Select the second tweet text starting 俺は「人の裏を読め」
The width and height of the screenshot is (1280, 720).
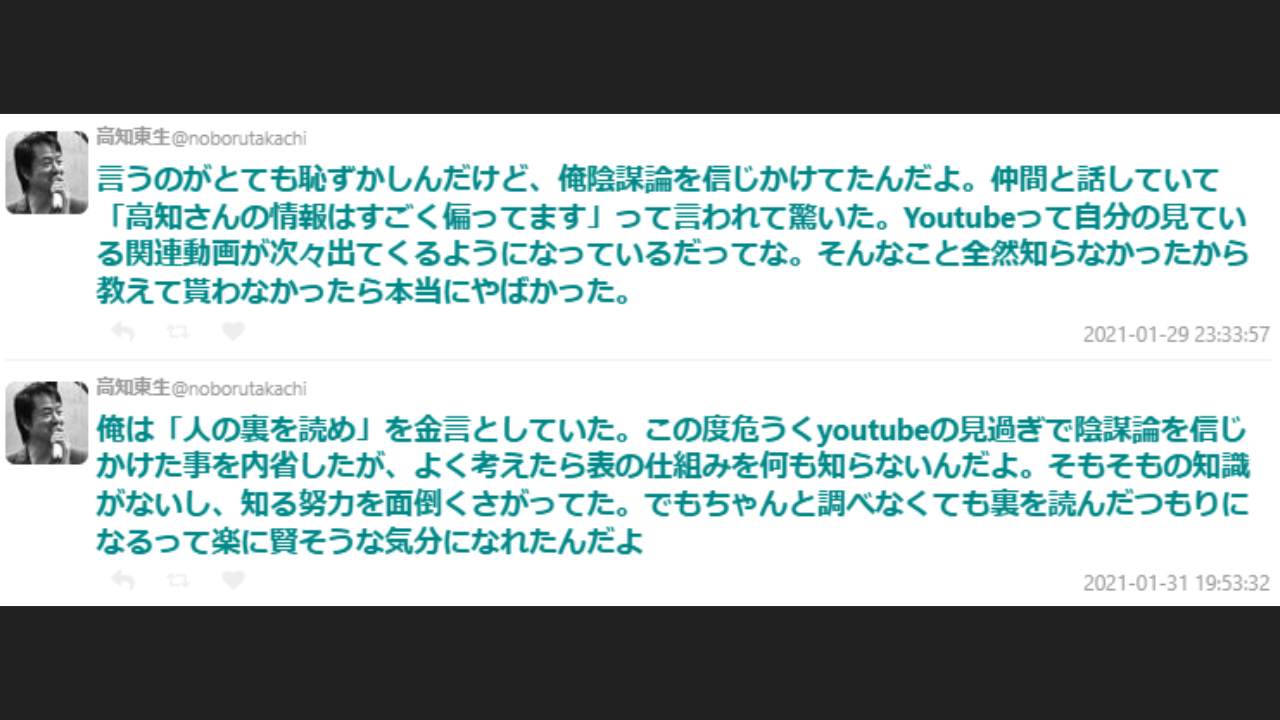click(672, 486)
